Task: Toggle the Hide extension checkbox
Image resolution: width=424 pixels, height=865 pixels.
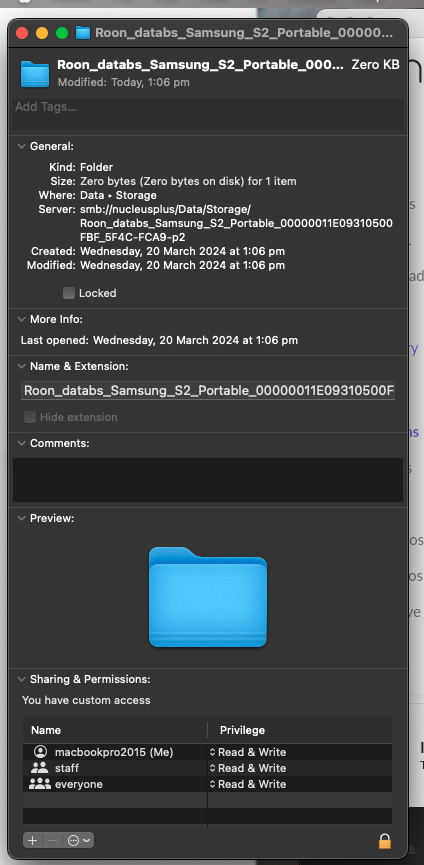Action: 30,417
